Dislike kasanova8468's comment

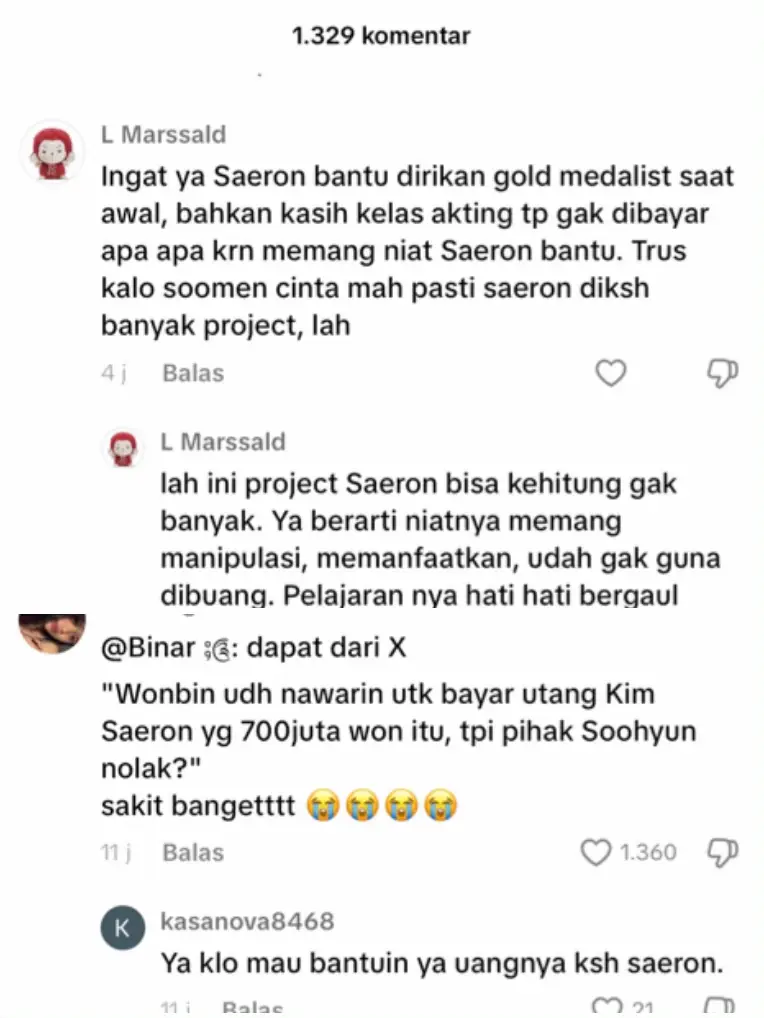pos(719,1010)
